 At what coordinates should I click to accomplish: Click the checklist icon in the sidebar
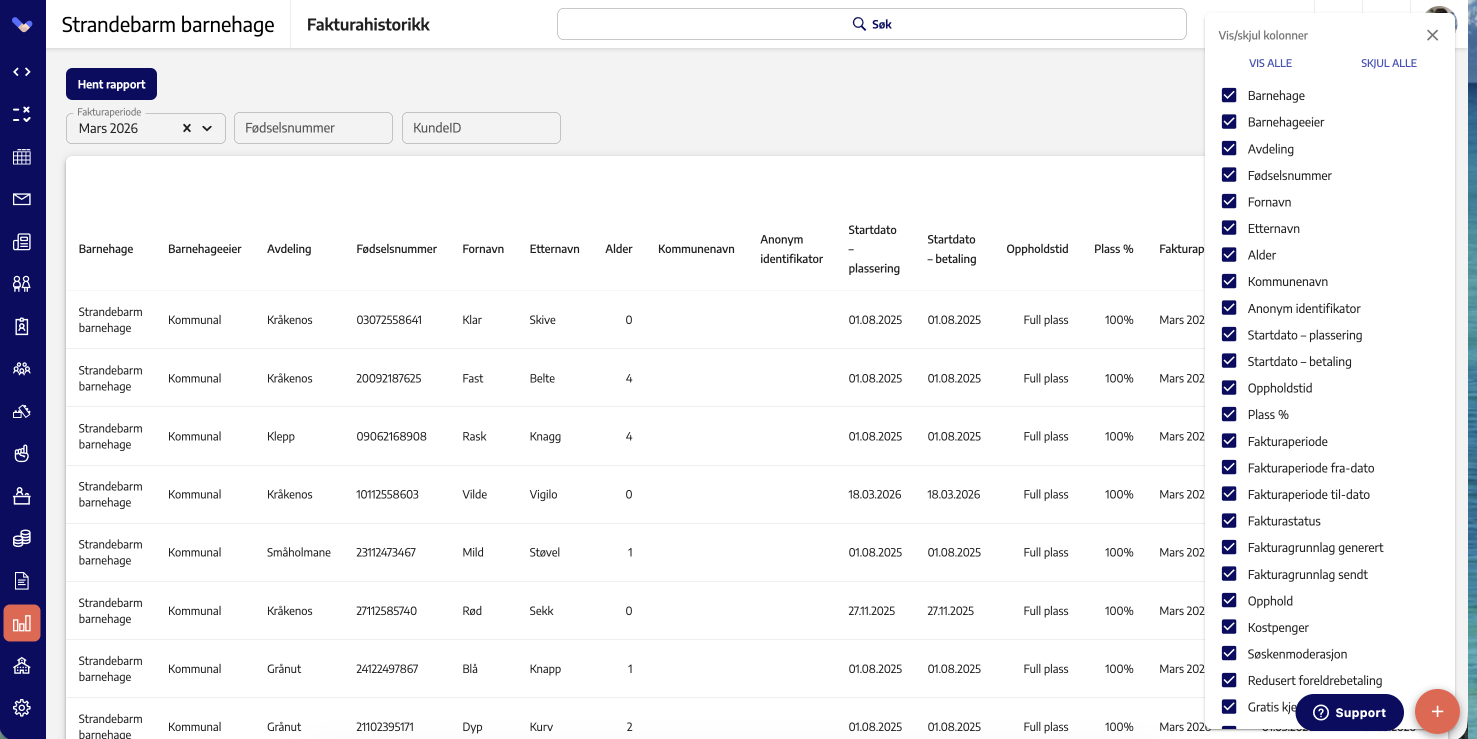click(22, 114)
